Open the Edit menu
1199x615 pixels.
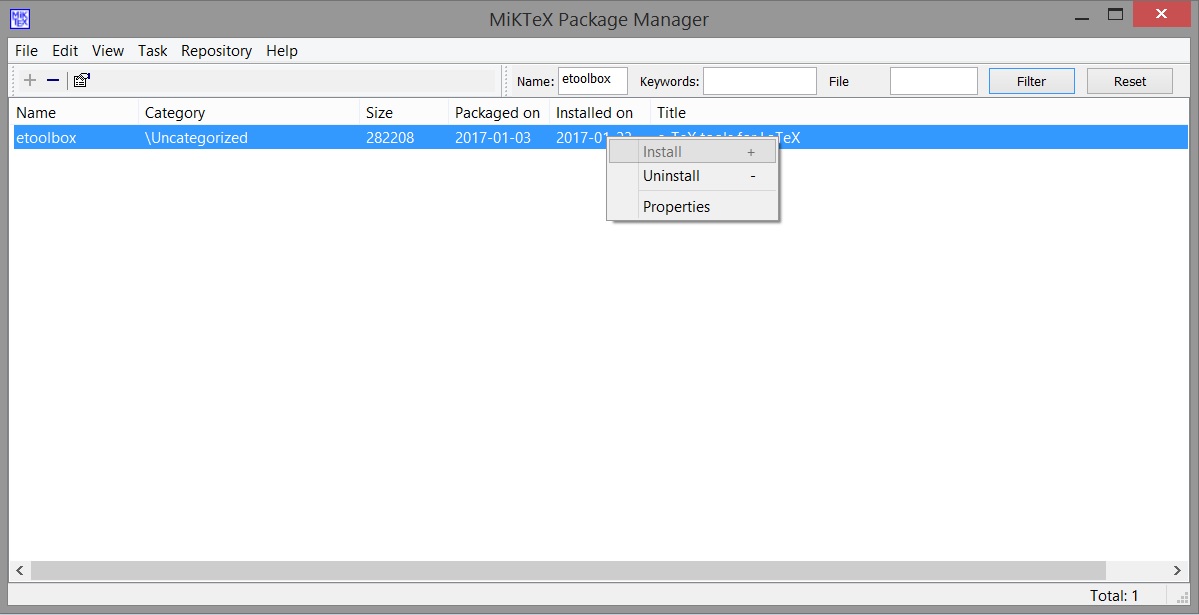tap(65, 50)
